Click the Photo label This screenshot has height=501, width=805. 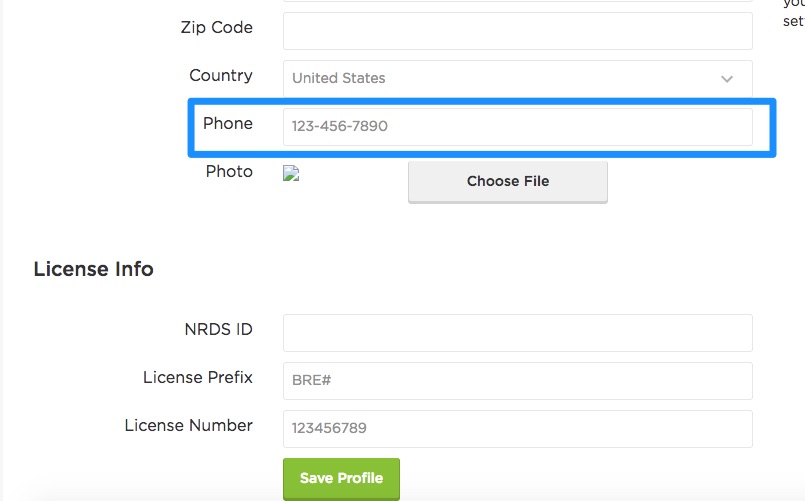229,171
